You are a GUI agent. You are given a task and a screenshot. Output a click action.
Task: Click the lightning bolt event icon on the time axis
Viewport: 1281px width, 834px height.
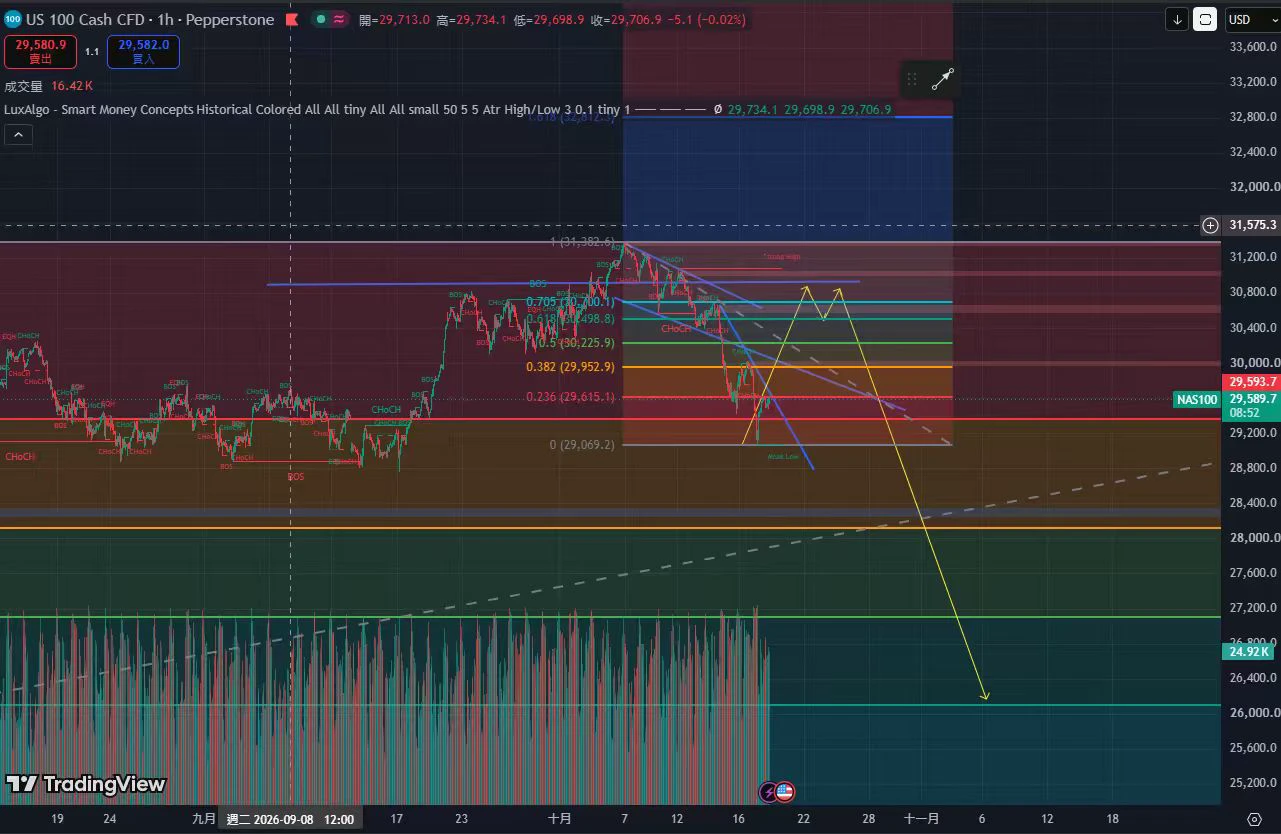768,791
